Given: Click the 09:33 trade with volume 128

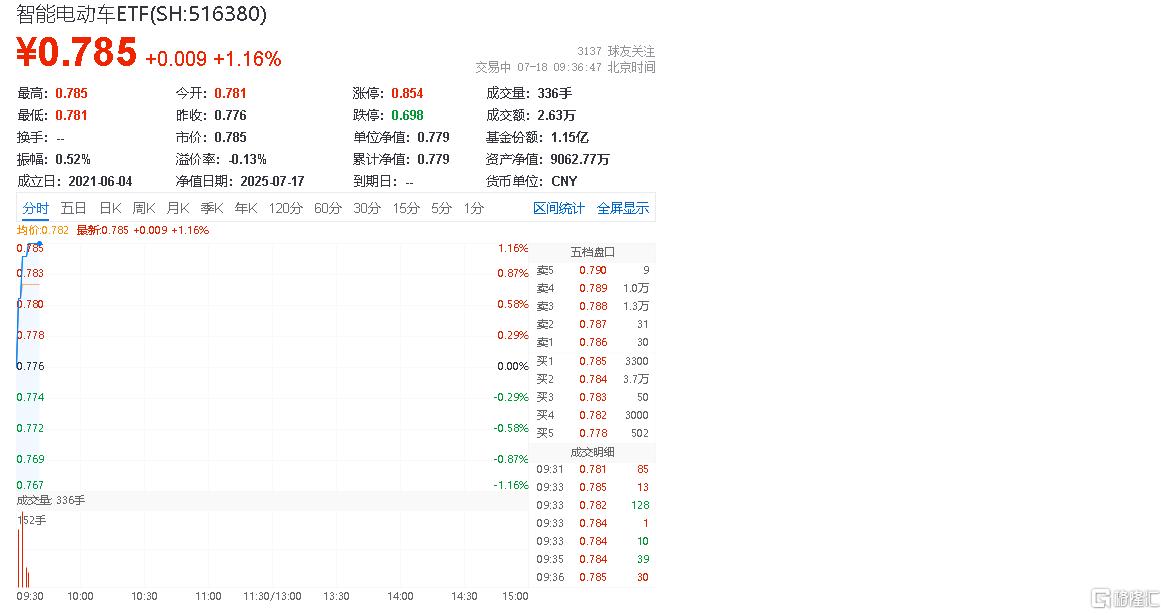Looking at the screenshot, I should click(593, 505).
